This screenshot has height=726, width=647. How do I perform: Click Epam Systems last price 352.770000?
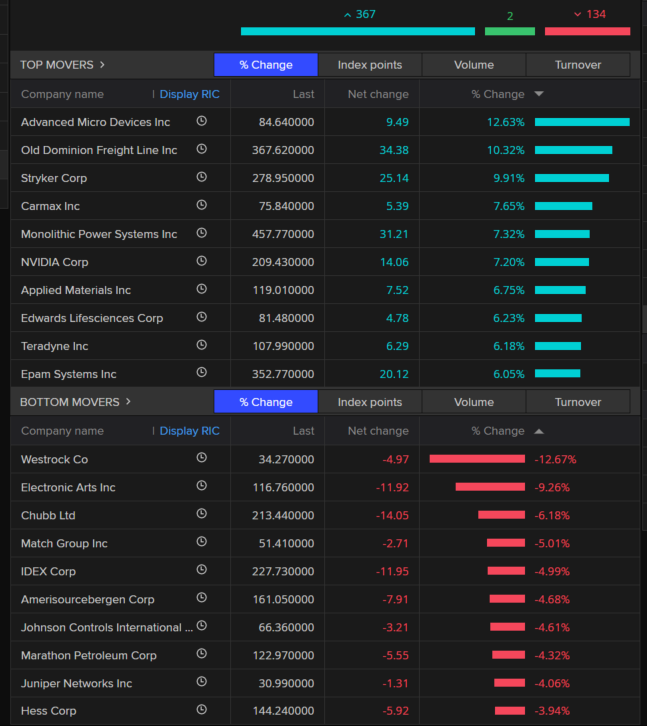click(x=283, y=374)
